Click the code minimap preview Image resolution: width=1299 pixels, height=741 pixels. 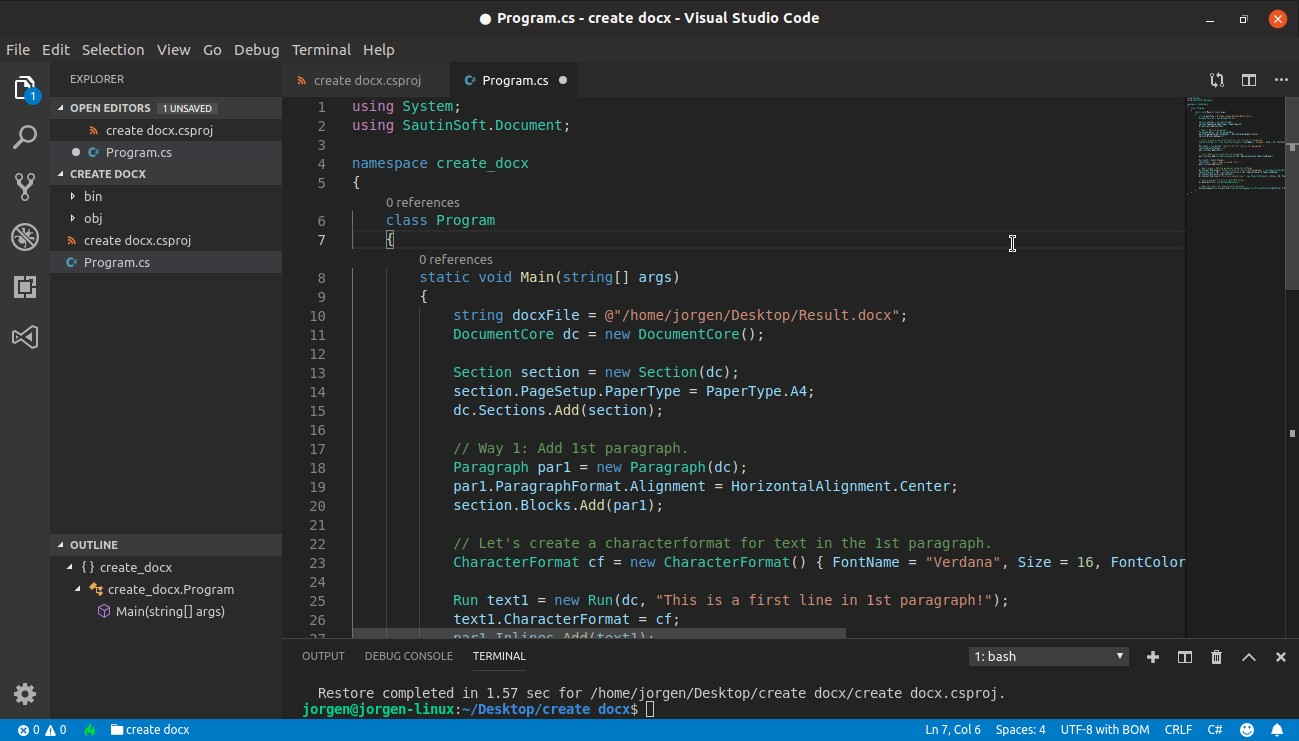click(x=1234, y=145)
